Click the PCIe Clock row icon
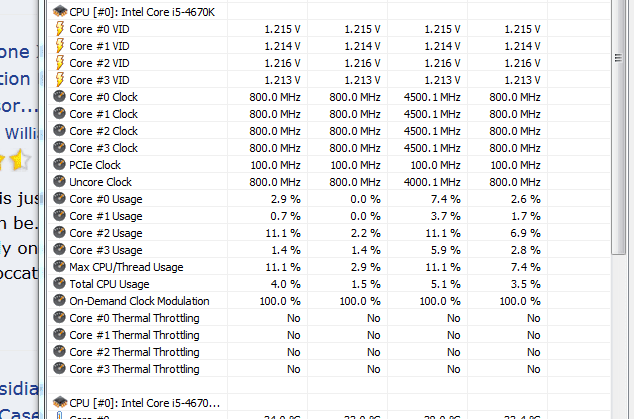 (x=58, y=165)
